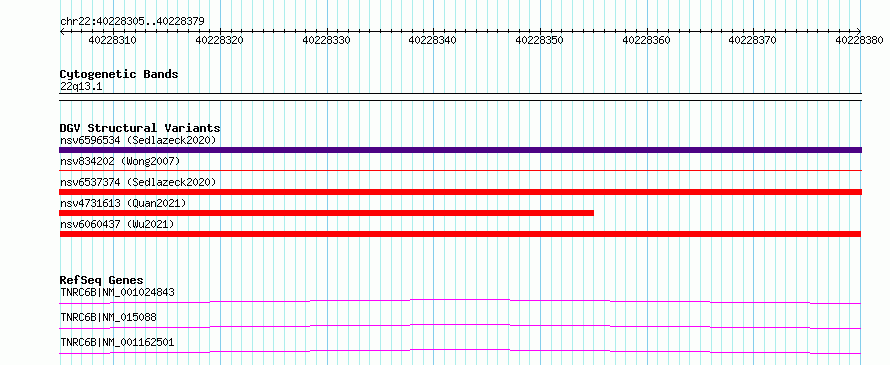The image size is (890, 365).
Task: Click ruler position 40228310
Action: coord(113,40)
